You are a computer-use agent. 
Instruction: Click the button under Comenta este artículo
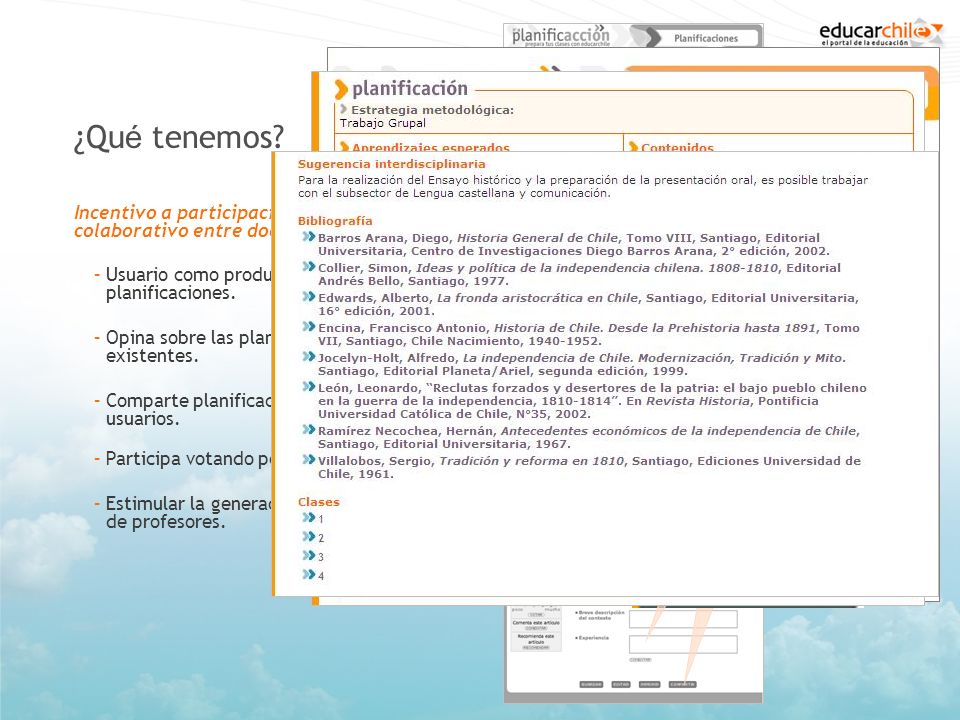[x=536, y=628]
